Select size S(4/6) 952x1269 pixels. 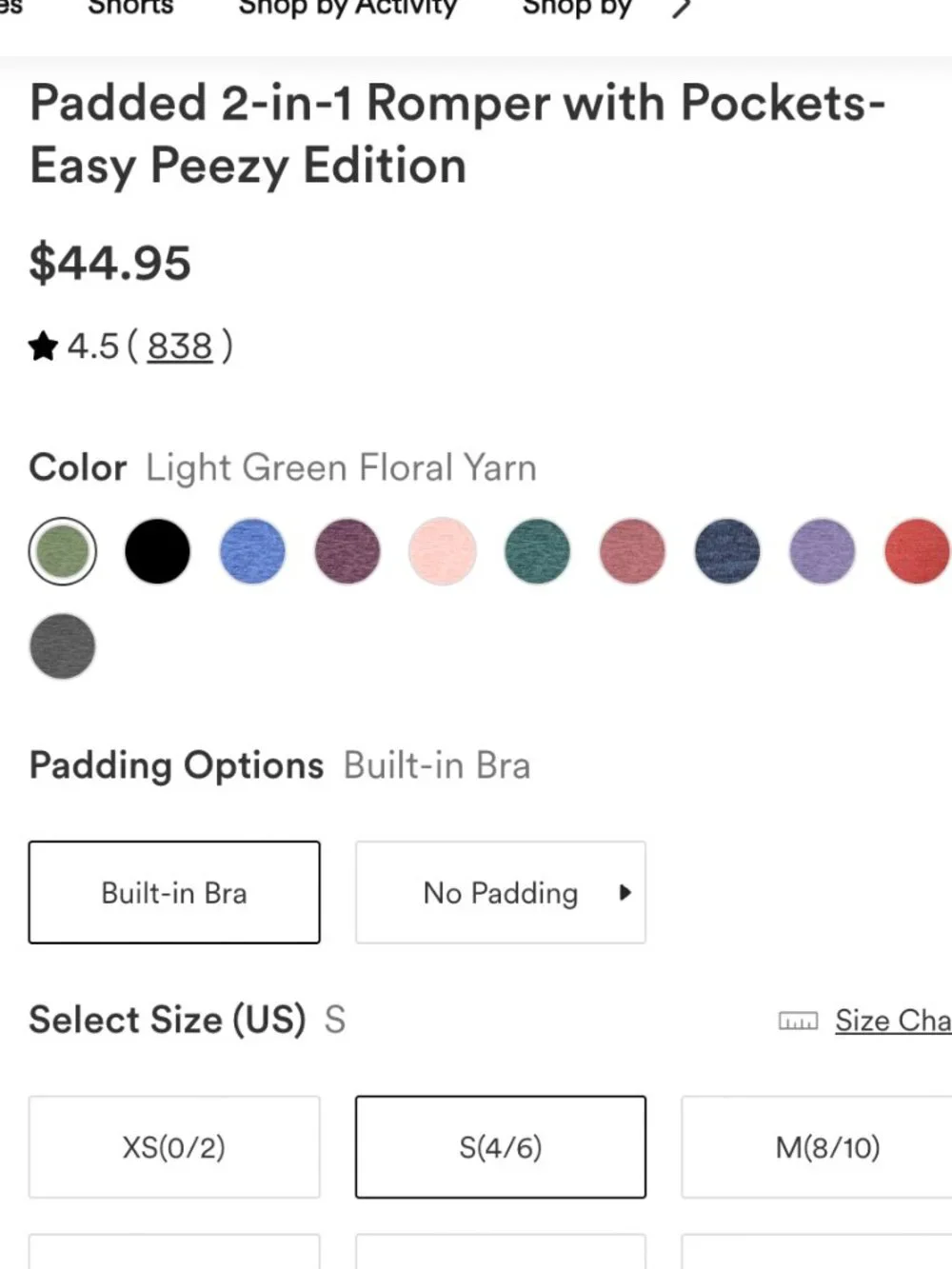(x=501, y=1146)
